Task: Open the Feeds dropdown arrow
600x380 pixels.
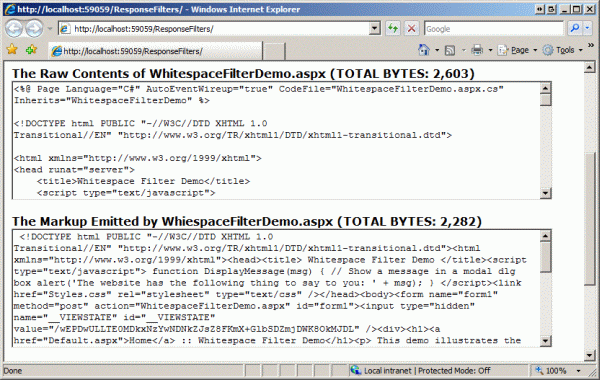Action: [463, 50]
